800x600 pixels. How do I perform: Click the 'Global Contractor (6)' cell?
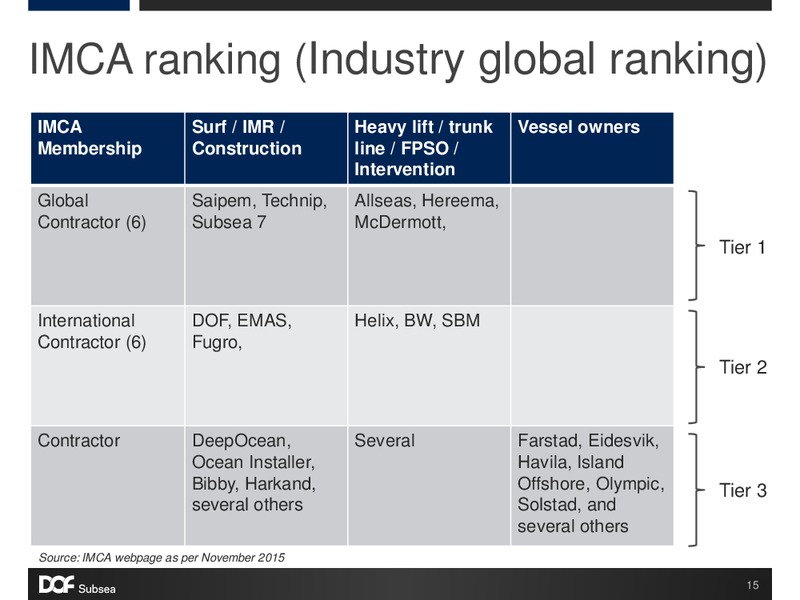[107, 245]
